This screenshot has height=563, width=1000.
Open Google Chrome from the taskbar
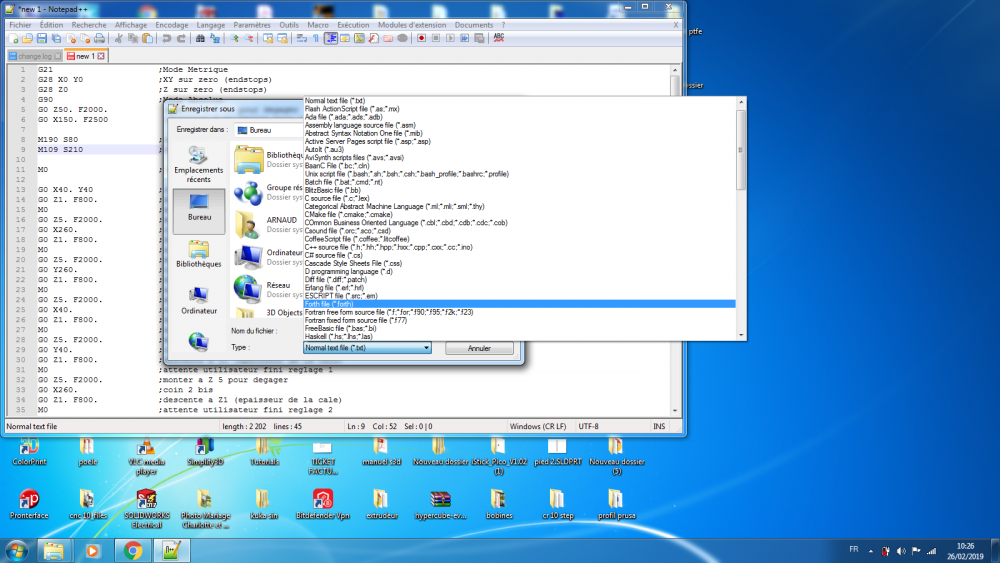pos(133,551)
